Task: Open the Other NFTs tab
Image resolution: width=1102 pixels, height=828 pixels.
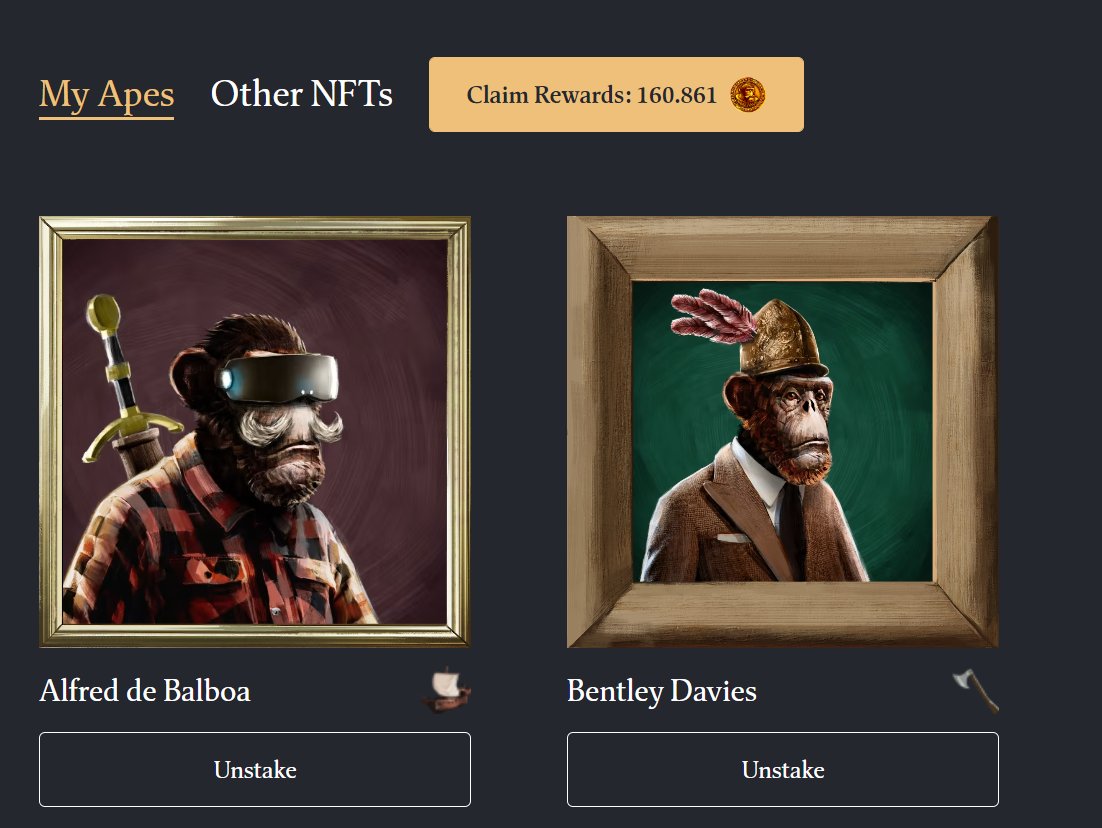Action: point(302,93)
